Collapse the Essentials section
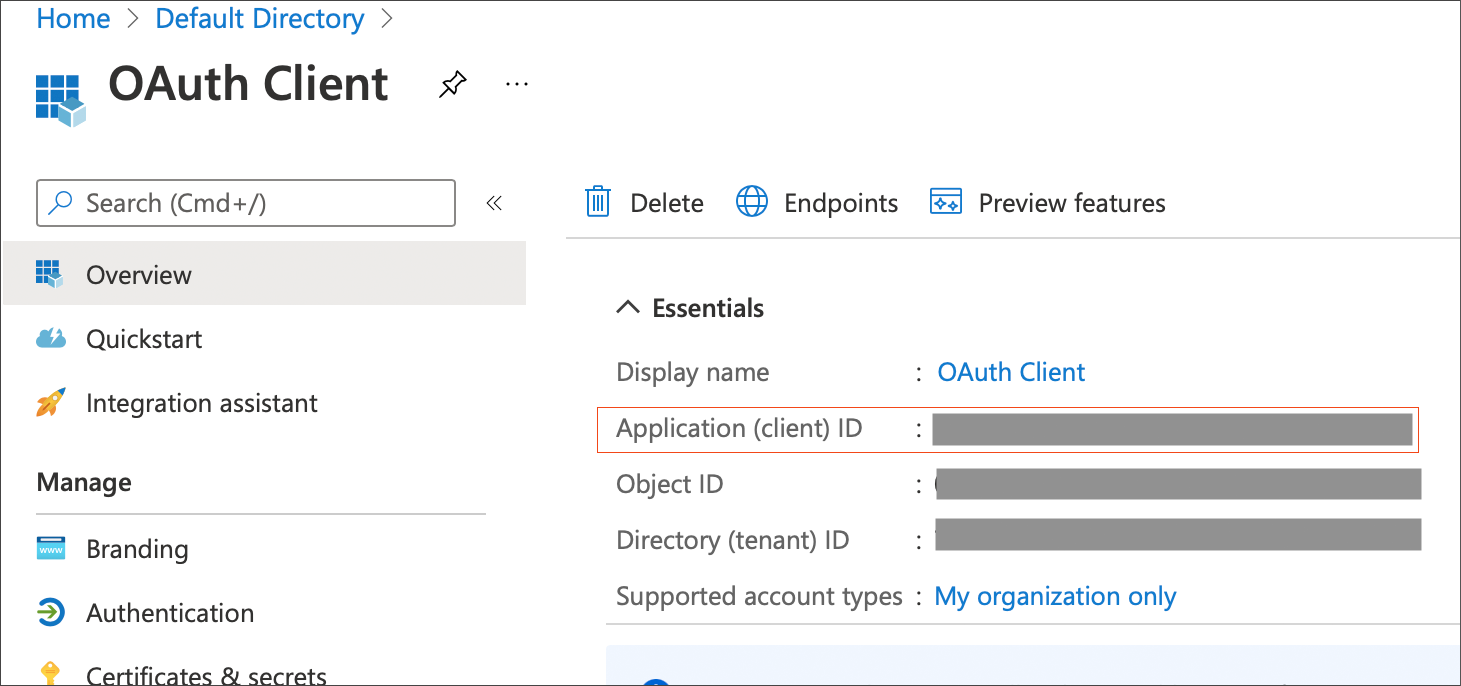 (627, 308)
